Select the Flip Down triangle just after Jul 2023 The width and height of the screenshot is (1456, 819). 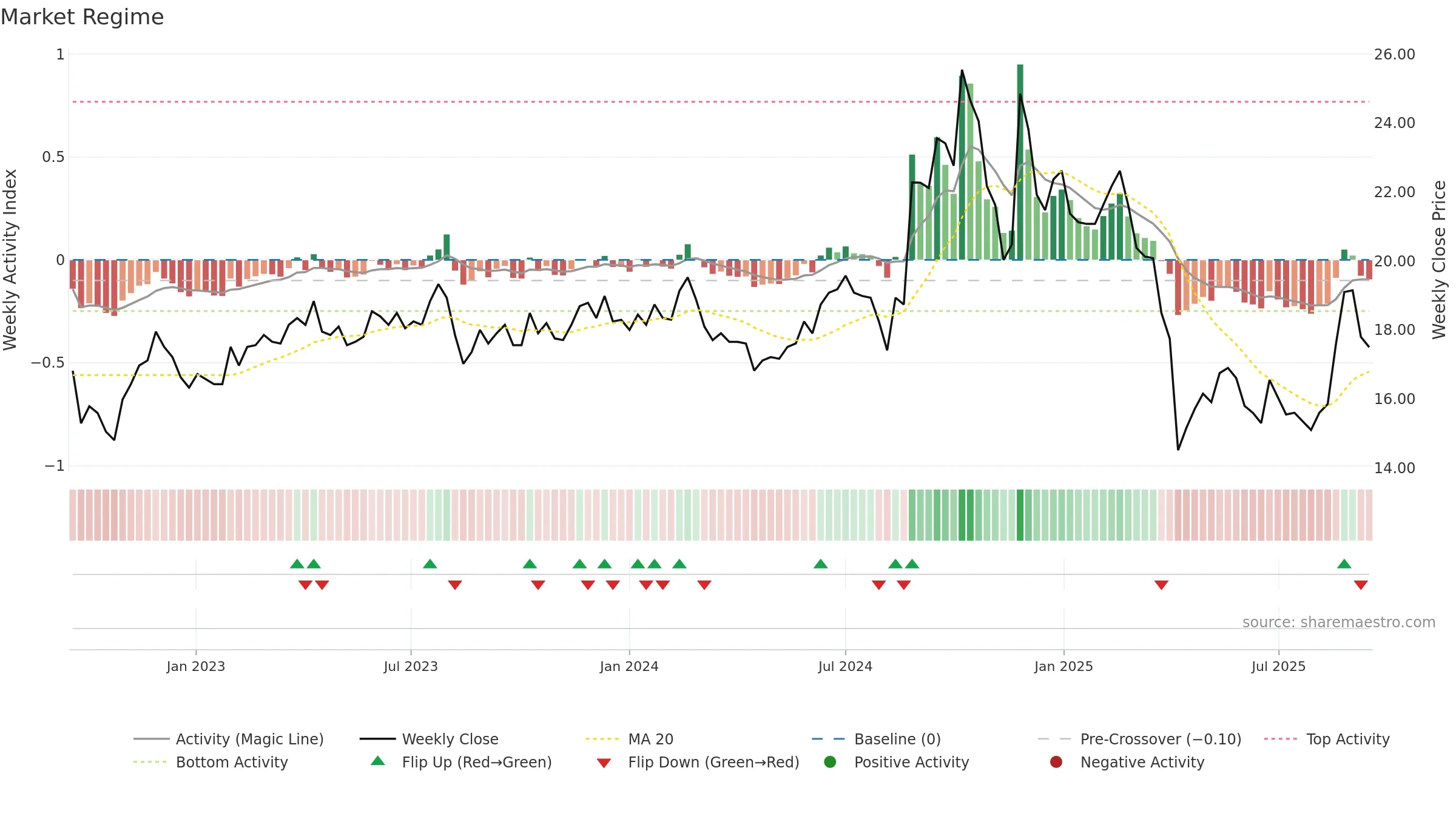(x=455, y=585)
